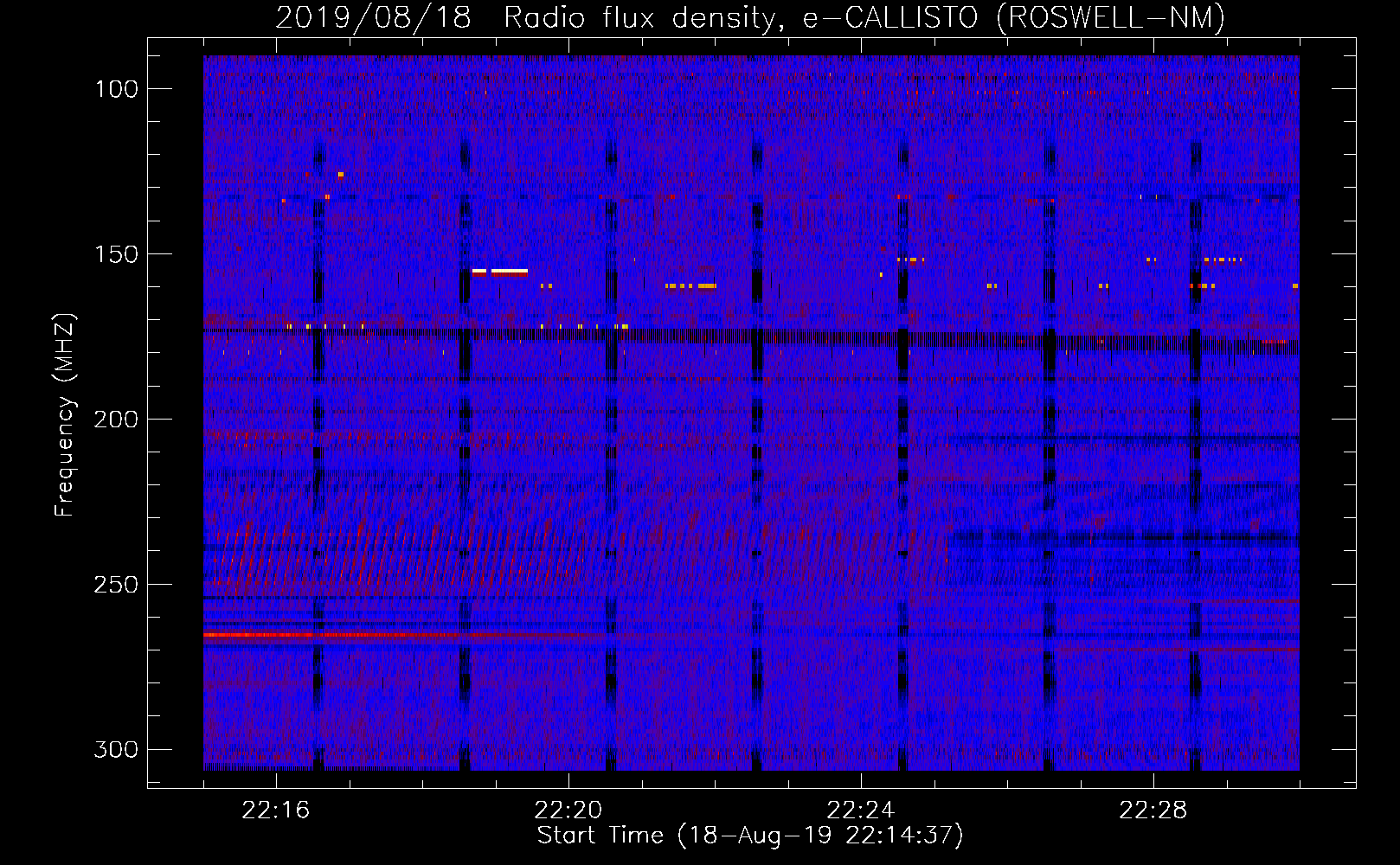
Task: Click the 250 frequency tick label
Action: pyautogui.click(x=116, y=585)
